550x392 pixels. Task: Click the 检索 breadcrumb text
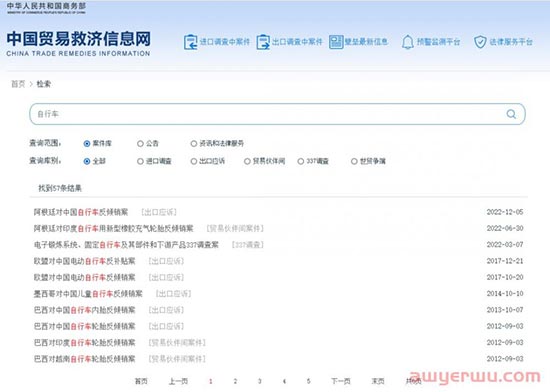44,84
